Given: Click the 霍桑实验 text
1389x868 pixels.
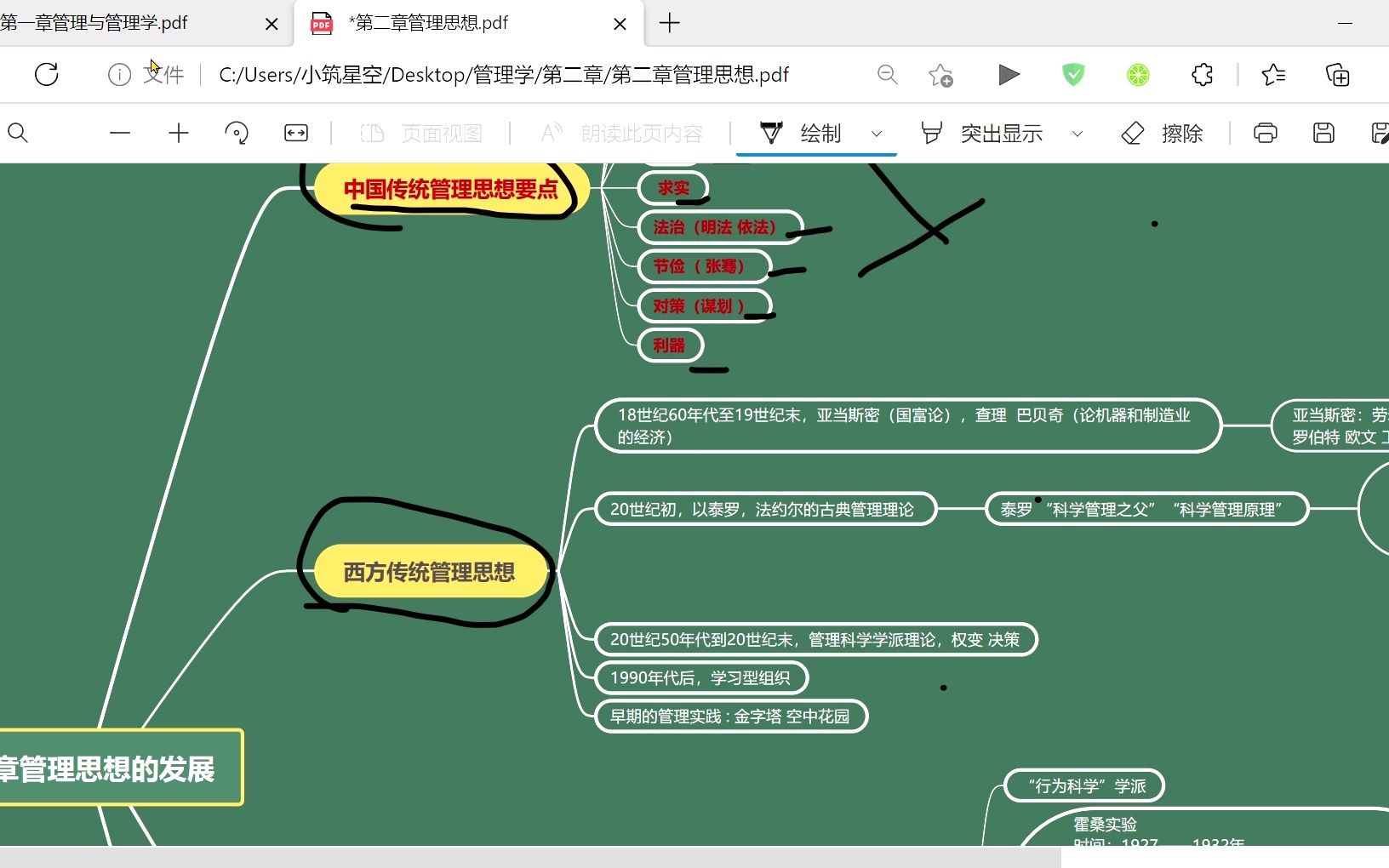Looking at the screenshot, I should [1105, 824].
